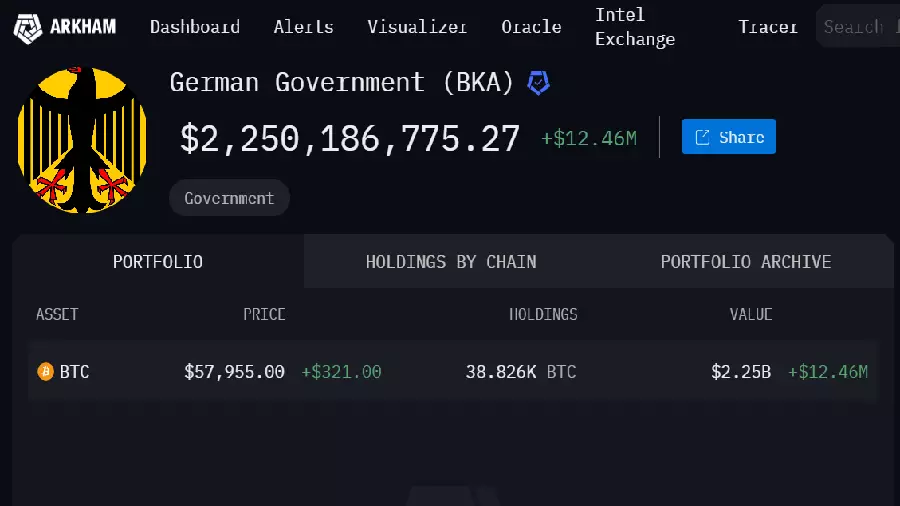Image resolution: width=900 pixels, height=506 pixels.
Task: Open Intel Exchange
Action: 635,27
